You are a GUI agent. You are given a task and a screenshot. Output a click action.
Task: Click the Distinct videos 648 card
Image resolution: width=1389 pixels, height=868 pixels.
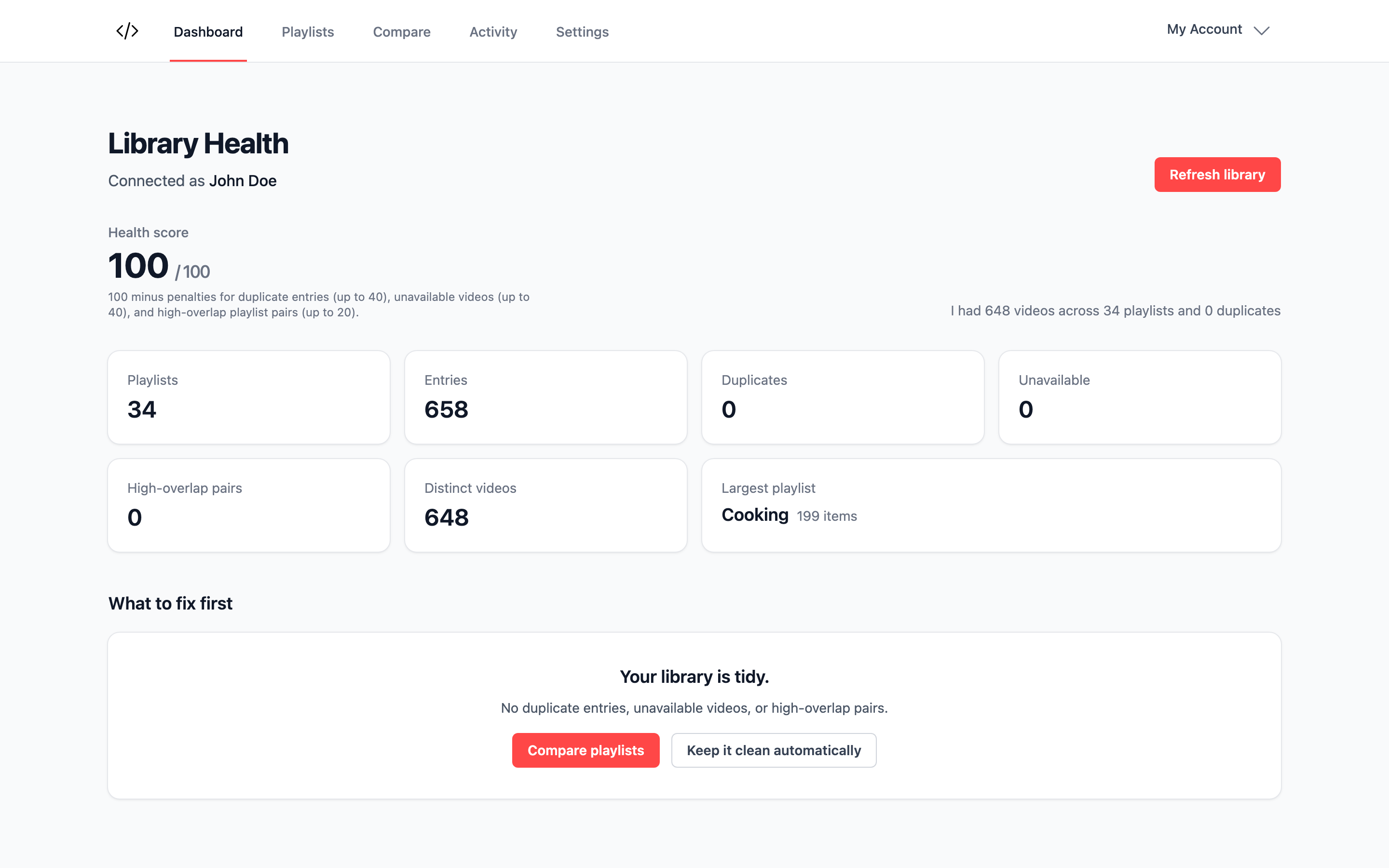coord(545,505)
